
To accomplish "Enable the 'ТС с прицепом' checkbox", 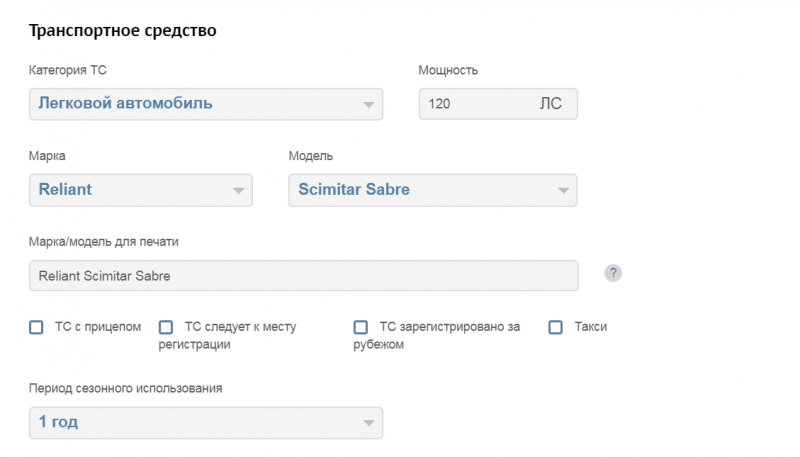I will (x=37, y=327).
